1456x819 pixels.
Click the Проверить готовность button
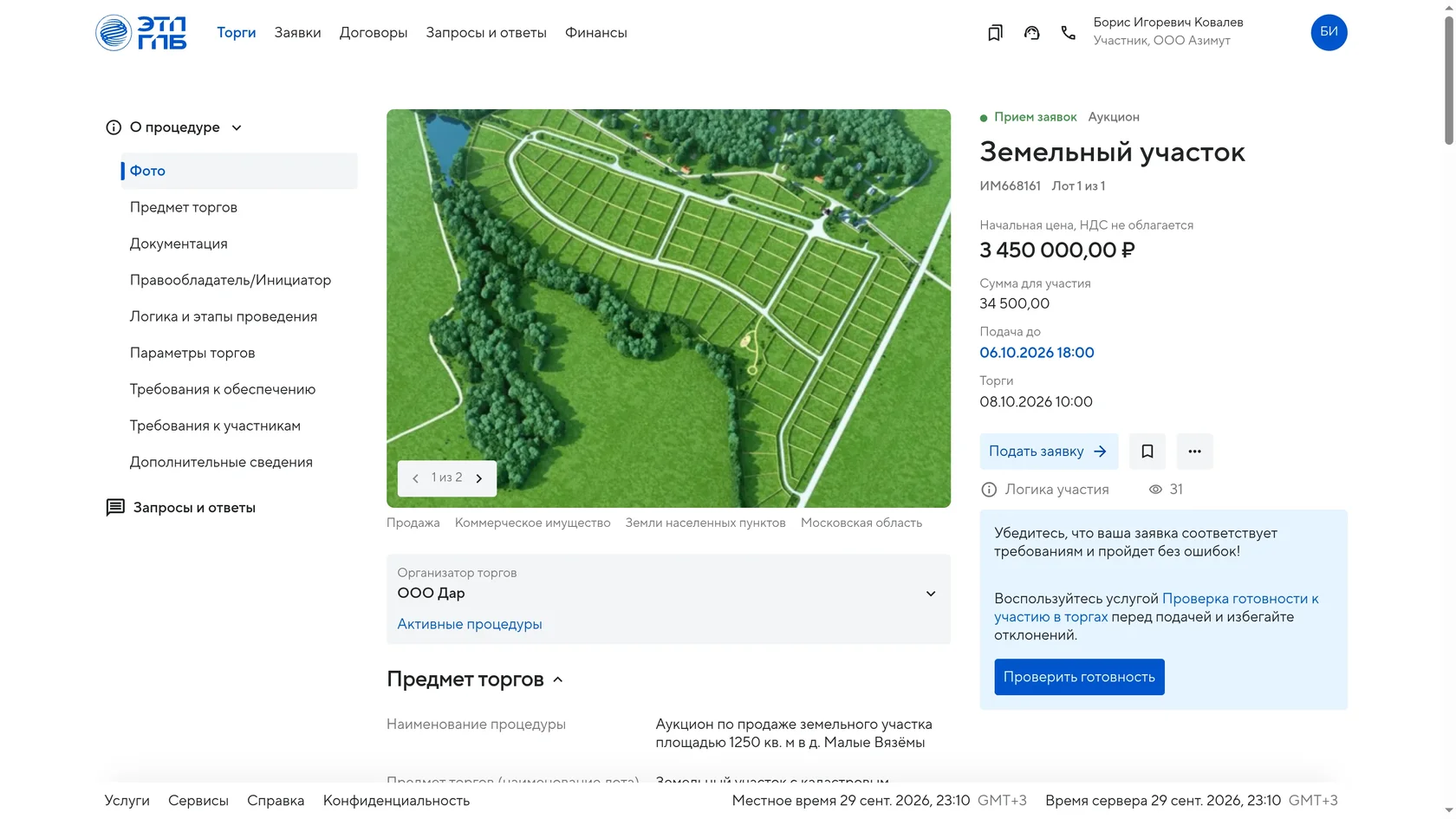pos(1079,677)
